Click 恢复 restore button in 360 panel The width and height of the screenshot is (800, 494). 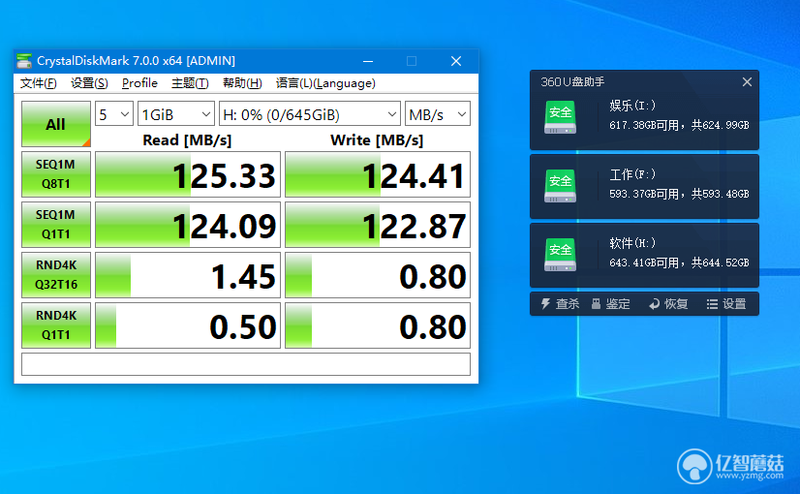coord(668,304)
